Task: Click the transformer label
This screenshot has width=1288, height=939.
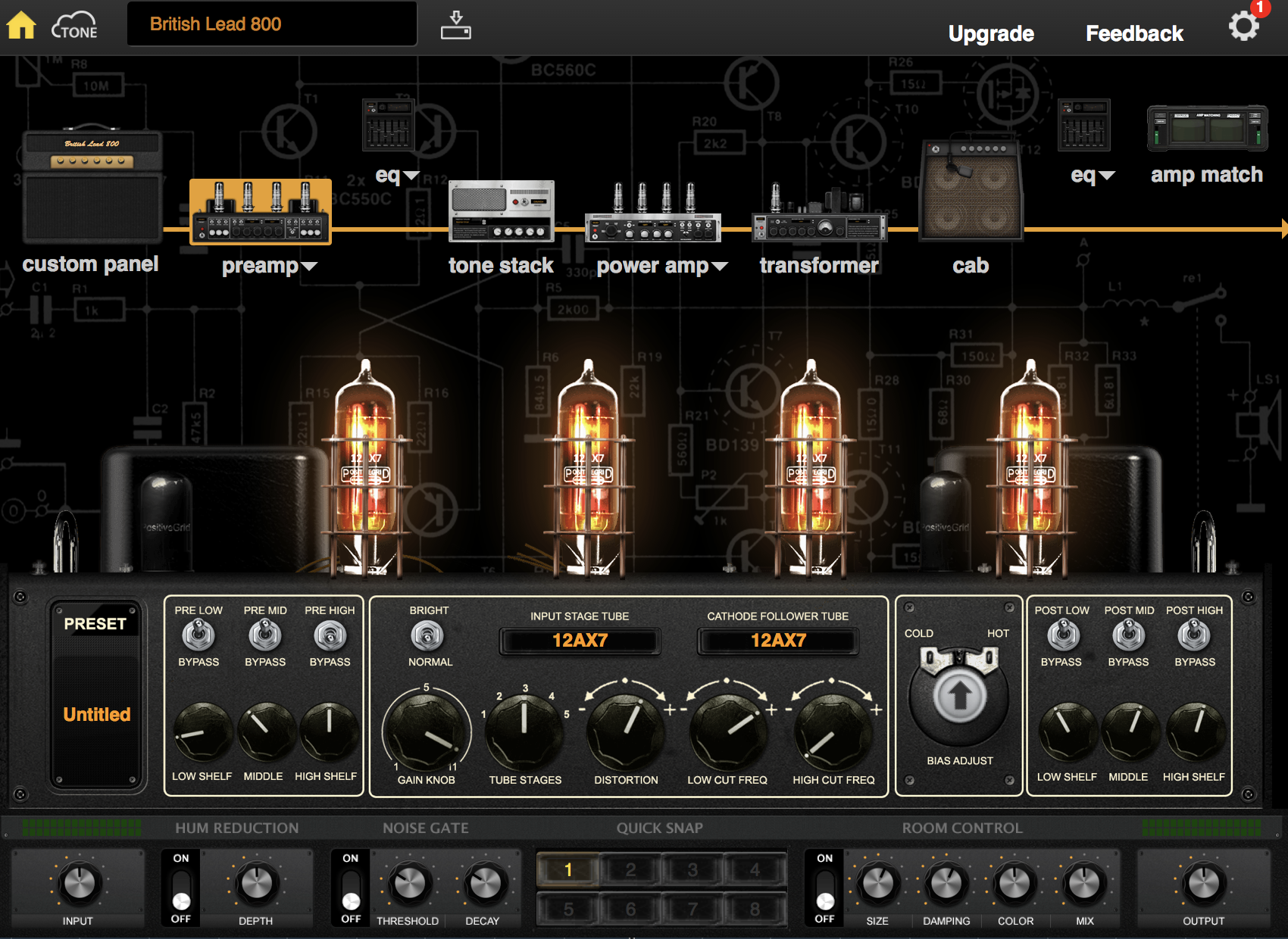Action: click(819, 265)
